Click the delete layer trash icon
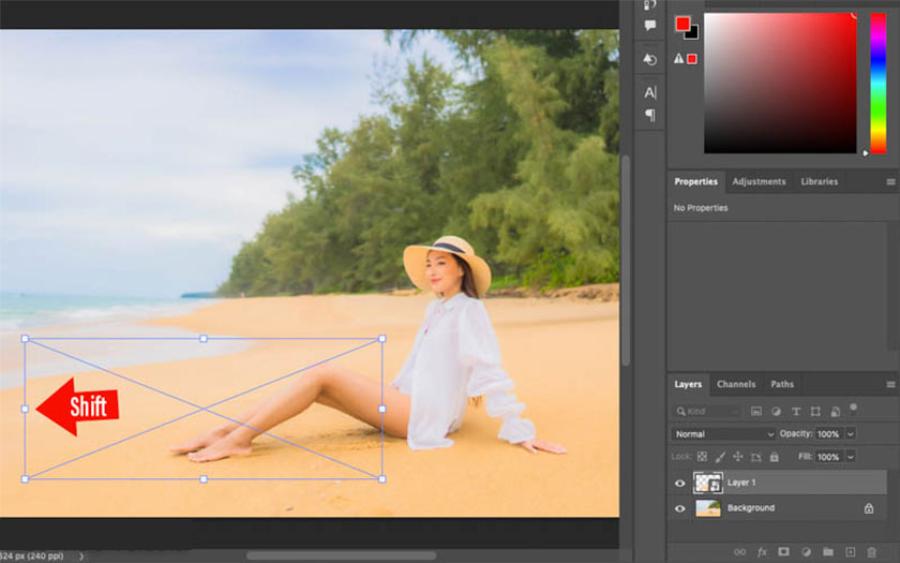The image size is (900, 563). pyautogui.click(x=871, y=552)
